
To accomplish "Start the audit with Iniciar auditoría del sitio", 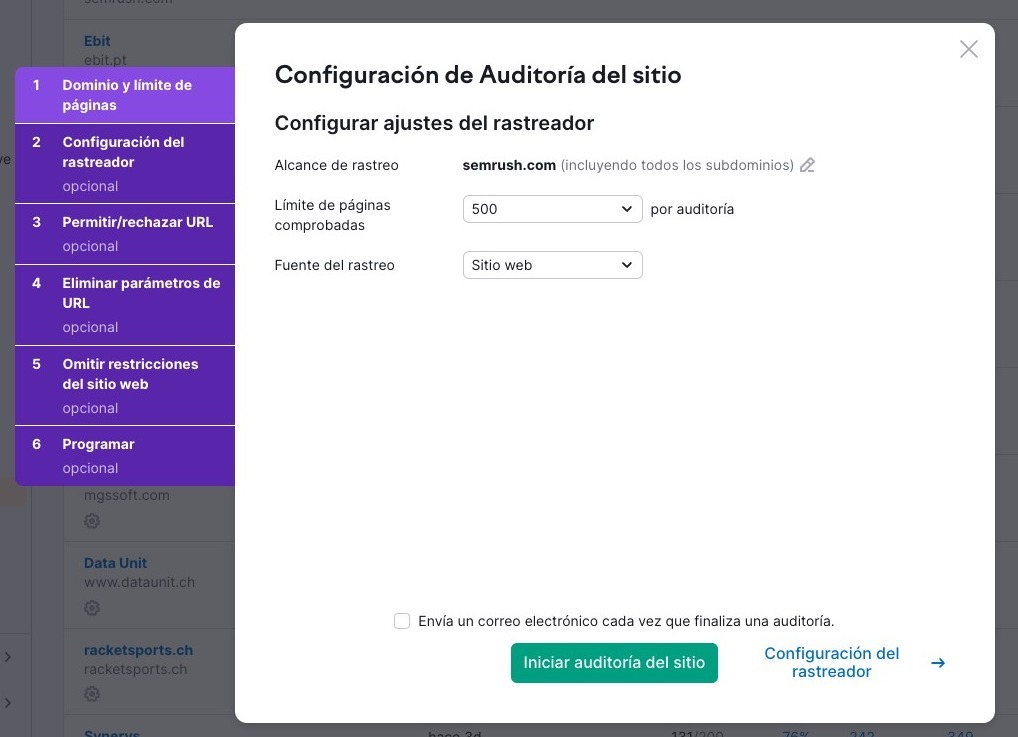I will (614, 662).
